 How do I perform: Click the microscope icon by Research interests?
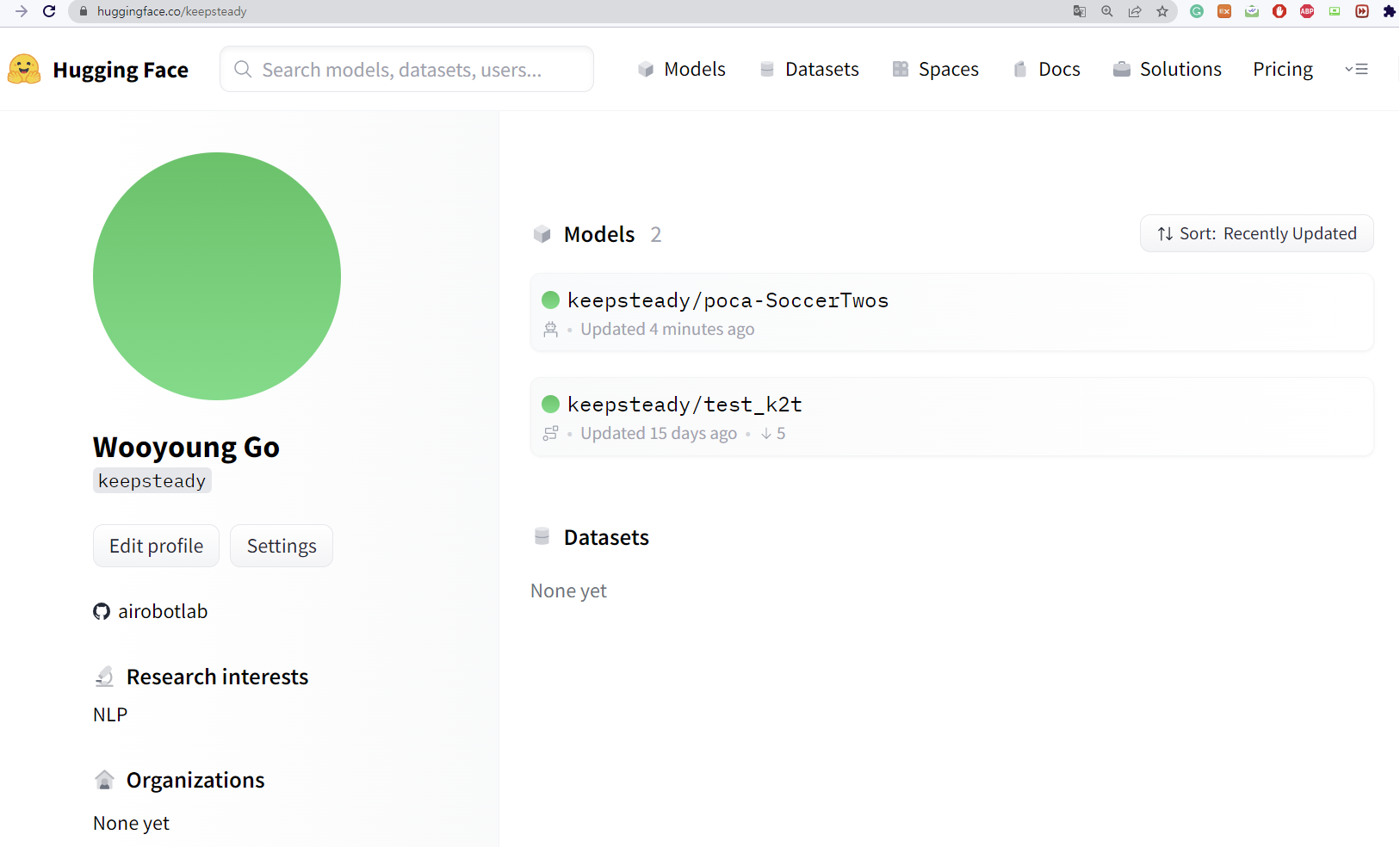pyautogui.click(x=104, y=677)
